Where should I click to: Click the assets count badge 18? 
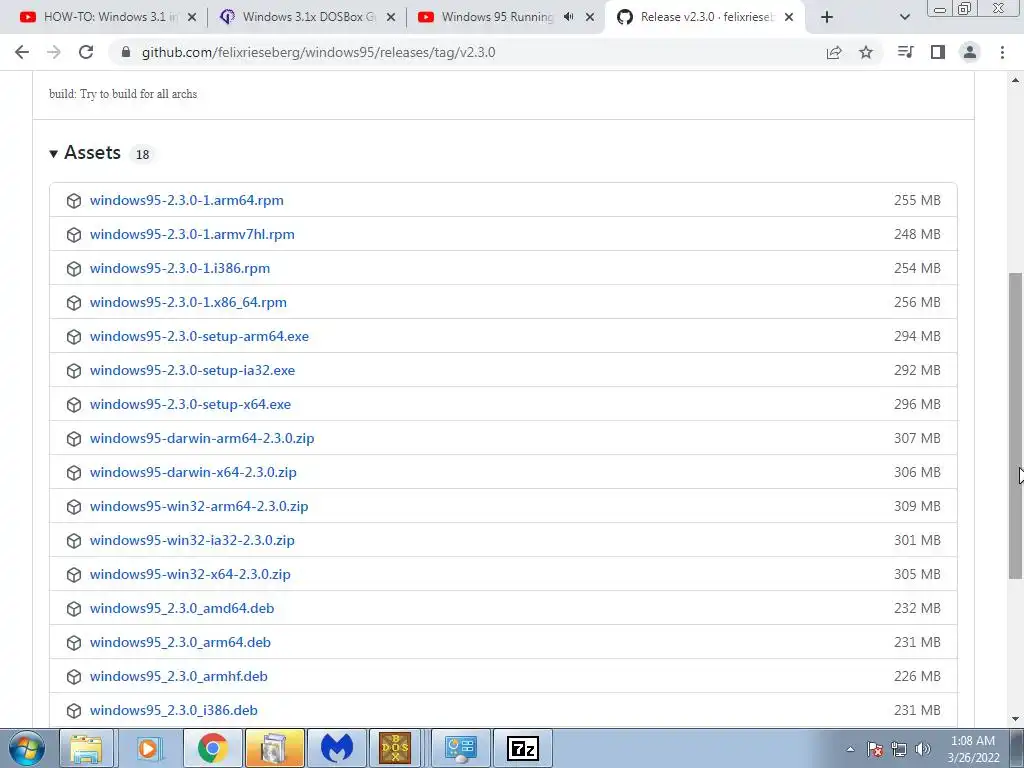point(142,155)
